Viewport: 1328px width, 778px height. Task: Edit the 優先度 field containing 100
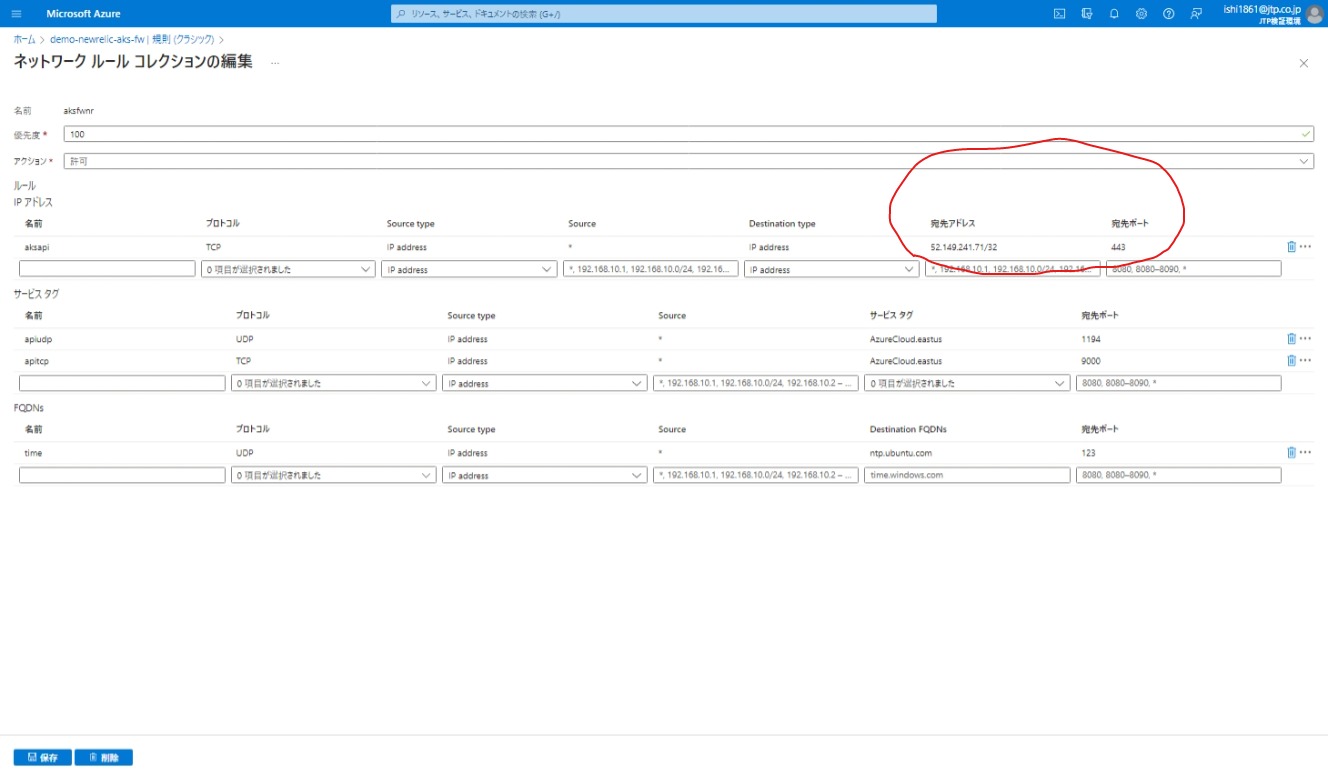(x=688, y=134)
